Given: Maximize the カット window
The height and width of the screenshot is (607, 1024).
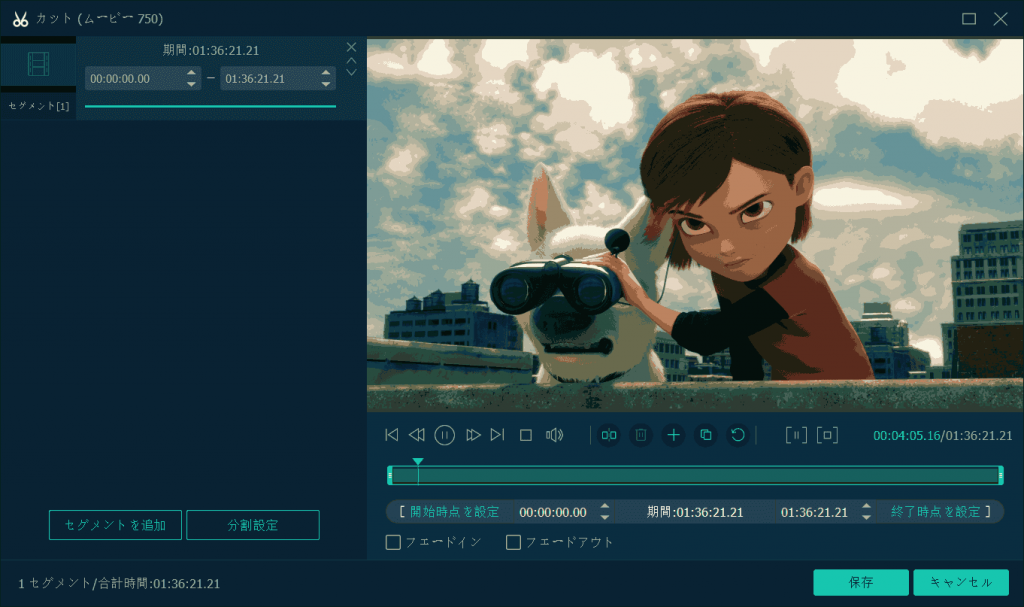Looking at the screenshot, I should point(969,19).
